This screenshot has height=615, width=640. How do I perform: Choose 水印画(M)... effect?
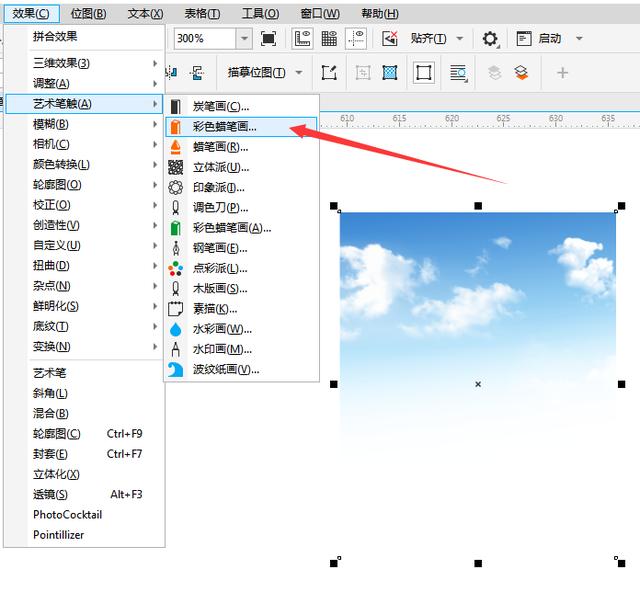coord(241,349)
